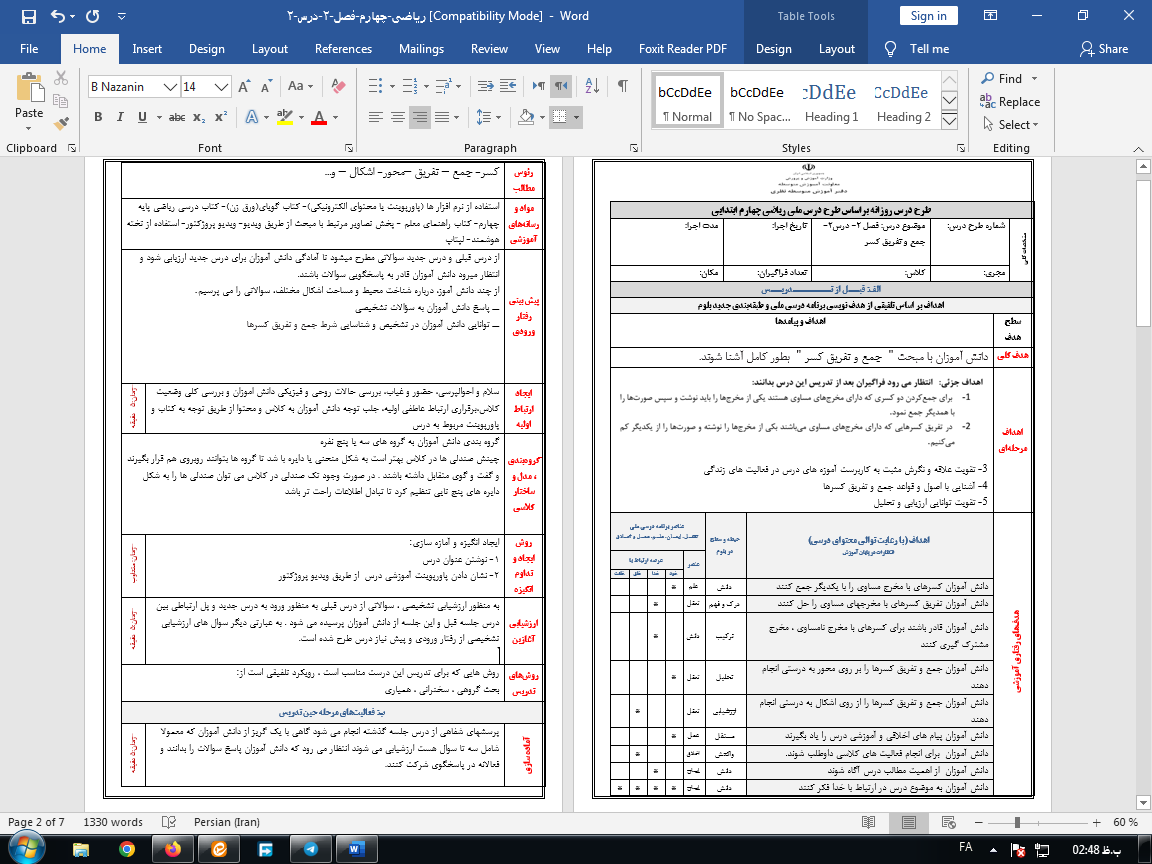The image size is (1152, 864).
Task: Sort the selection alphabetically
Action: pos(592,87)
